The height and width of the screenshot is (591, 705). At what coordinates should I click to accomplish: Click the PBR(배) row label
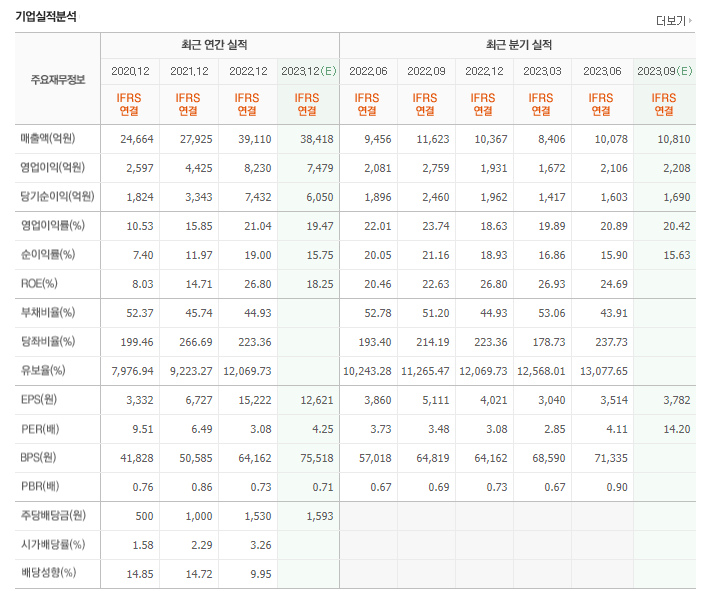tap(40, 486)
